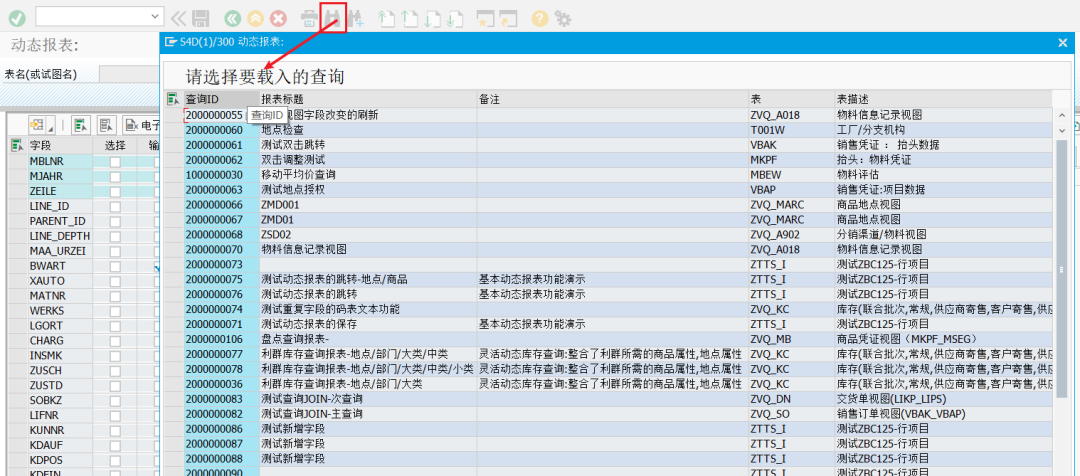
Task: Click the 字段 column header
Action: tap(59, 145)
